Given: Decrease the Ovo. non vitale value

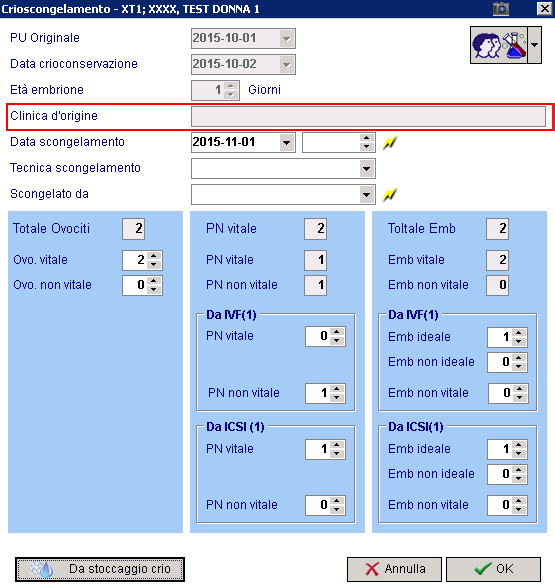Looking at the screenshot, I should [154, 290].
